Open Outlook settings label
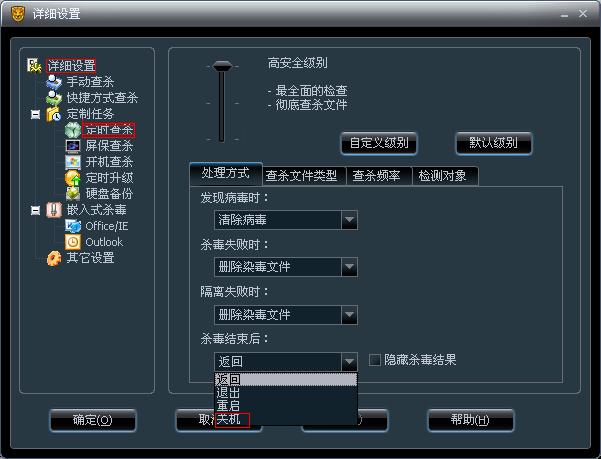 click(104, 242)
